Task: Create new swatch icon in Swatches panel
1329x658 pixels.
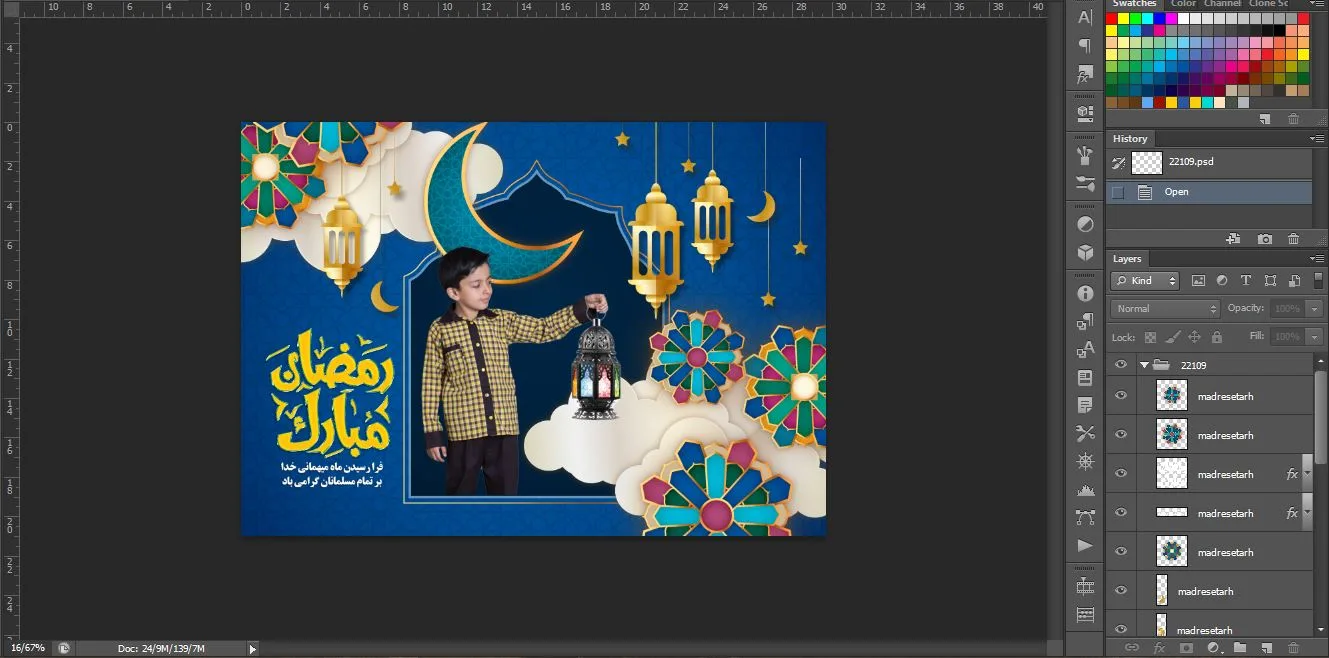Action: [1265, 119]
